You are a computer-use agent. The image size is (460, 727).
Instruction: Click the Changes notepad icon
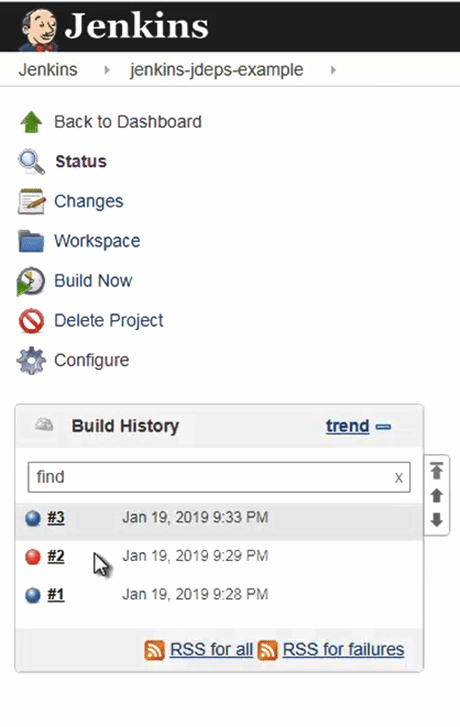point(32,201)
